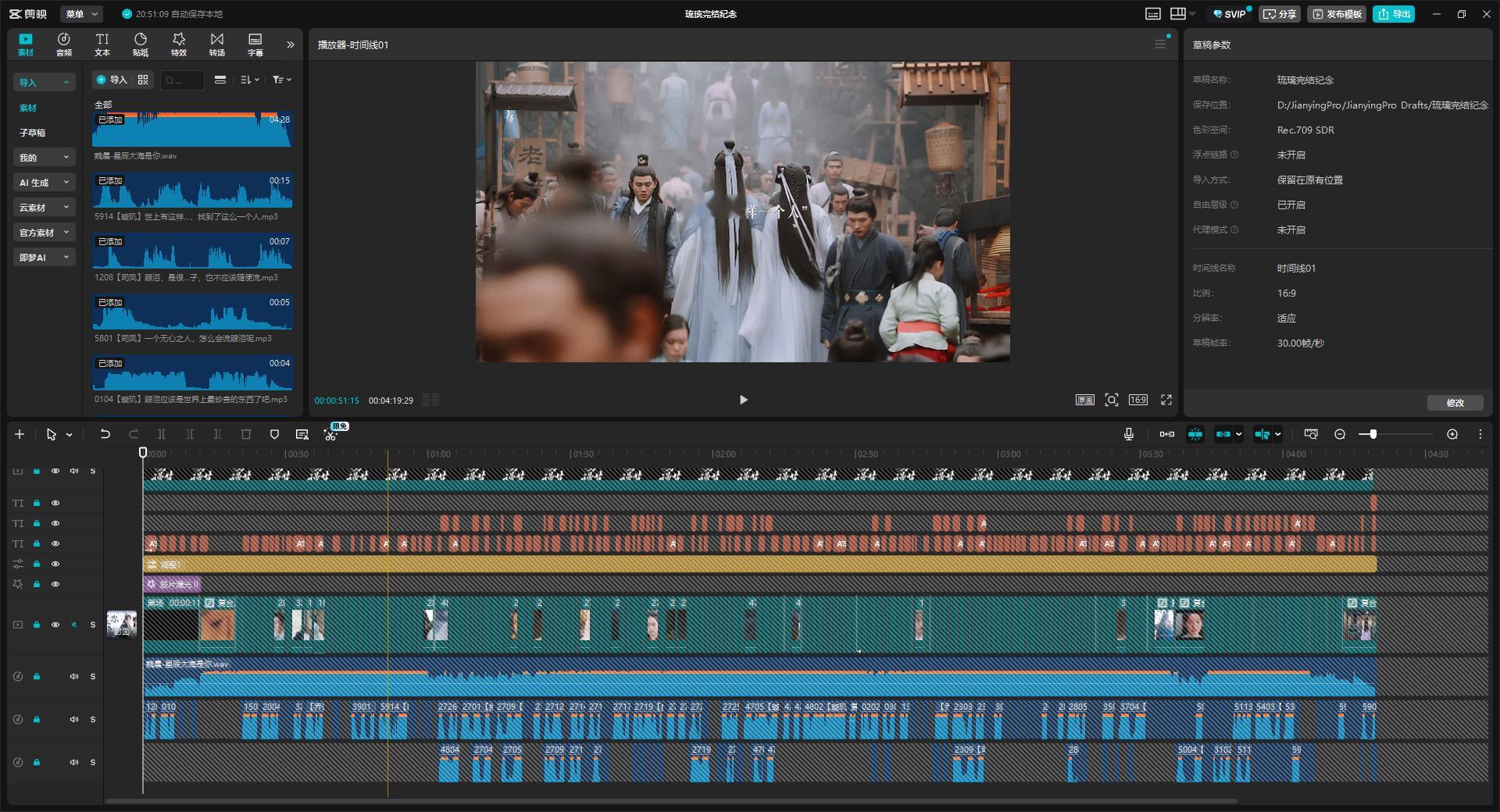The height and width of the screenshot is (812, 1500).
Task: Click the viewfinder zoom icon below the player
Action: (1111, 400)
